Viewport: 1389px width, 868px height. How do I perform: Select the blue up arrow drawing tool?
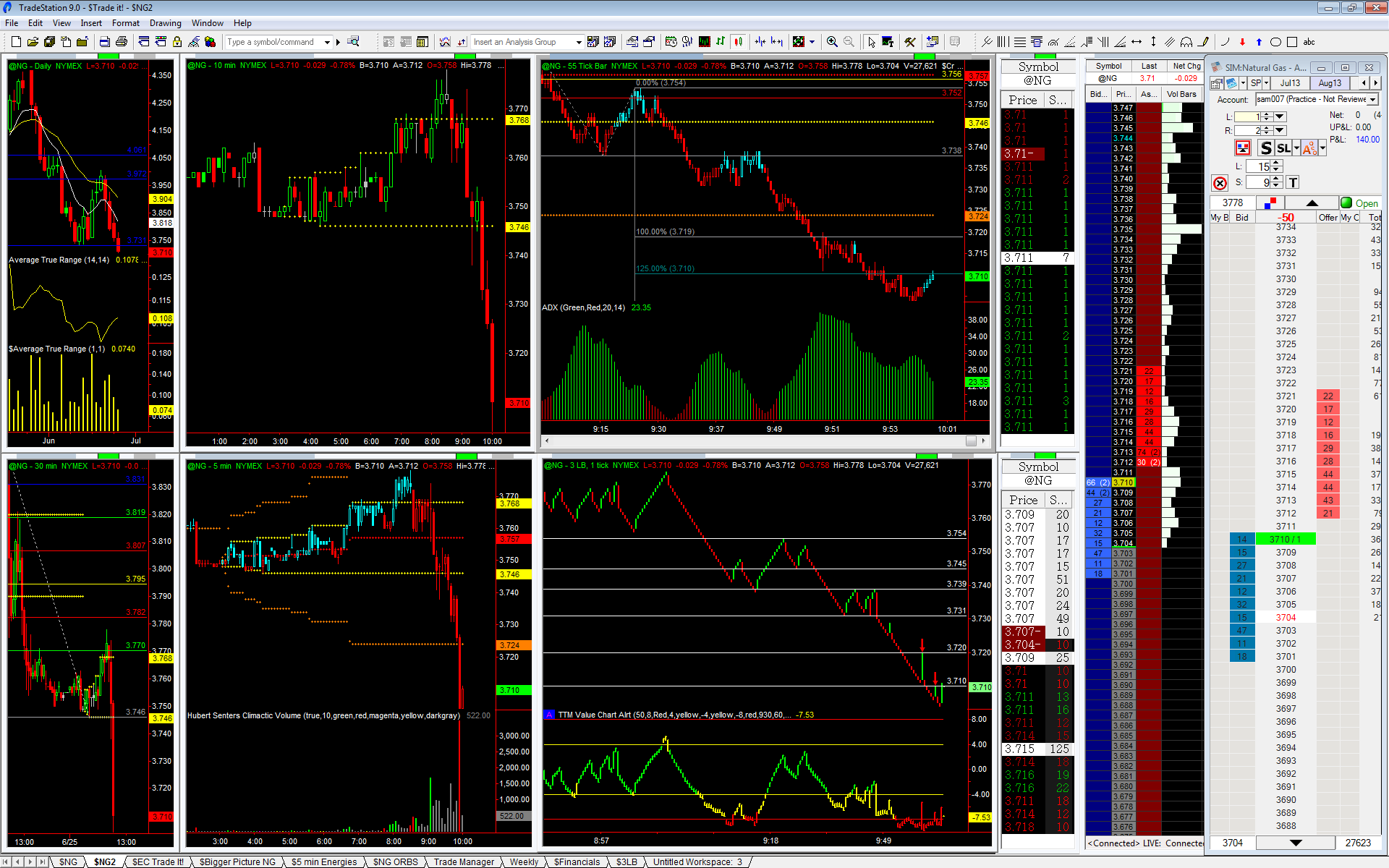click(x=1259, y=42)
